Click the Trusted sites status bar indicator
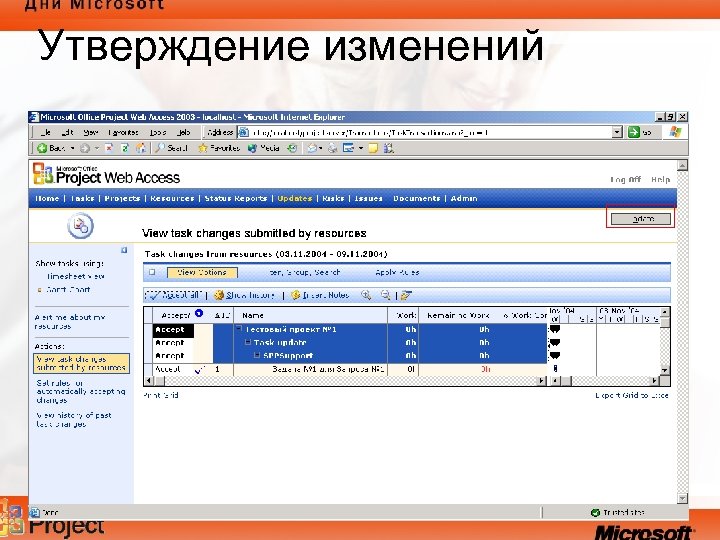 click(x=619, y=512)
